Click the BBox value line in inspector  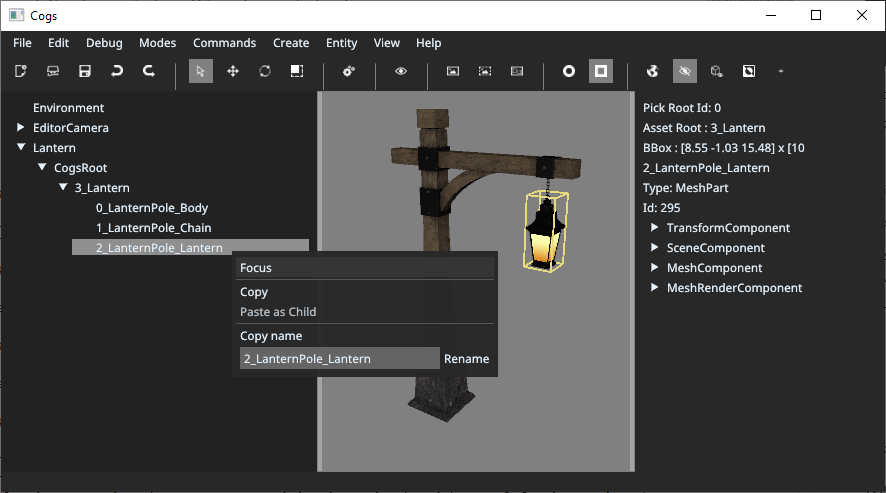724,148
